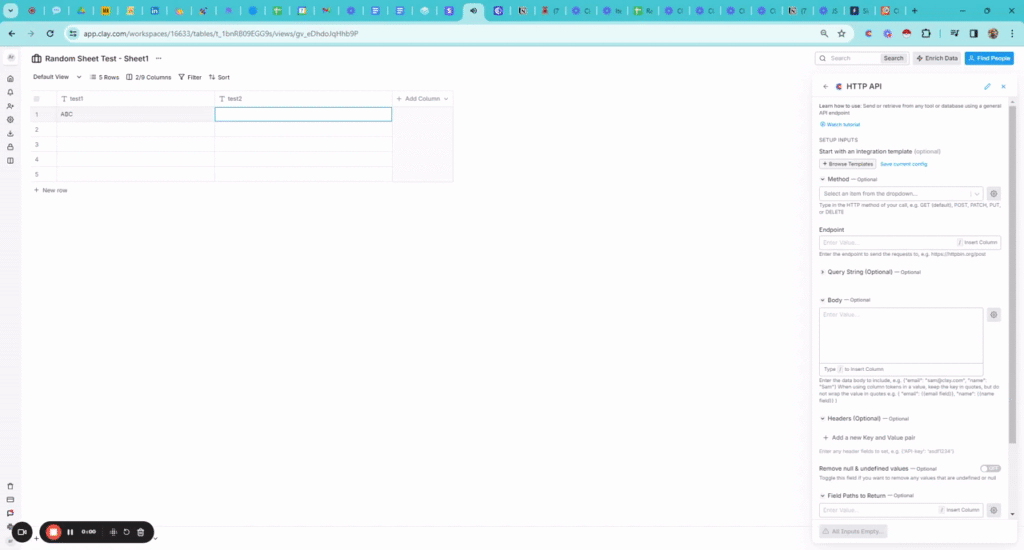The height and width of the screenshot is (550, 1024).
Task: Open the Add Column dropdown
Action: (422, 99)
